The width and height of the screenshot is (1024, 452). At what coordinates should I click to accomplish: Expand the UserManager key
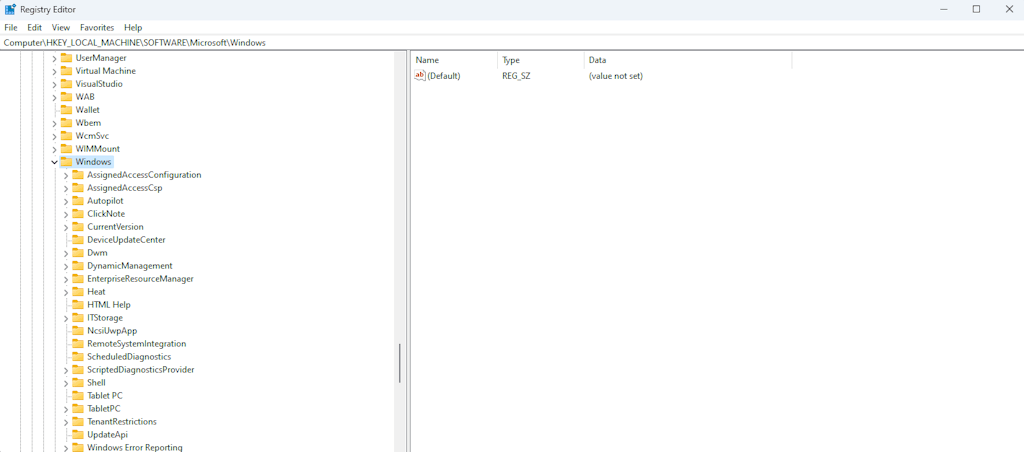54,58
